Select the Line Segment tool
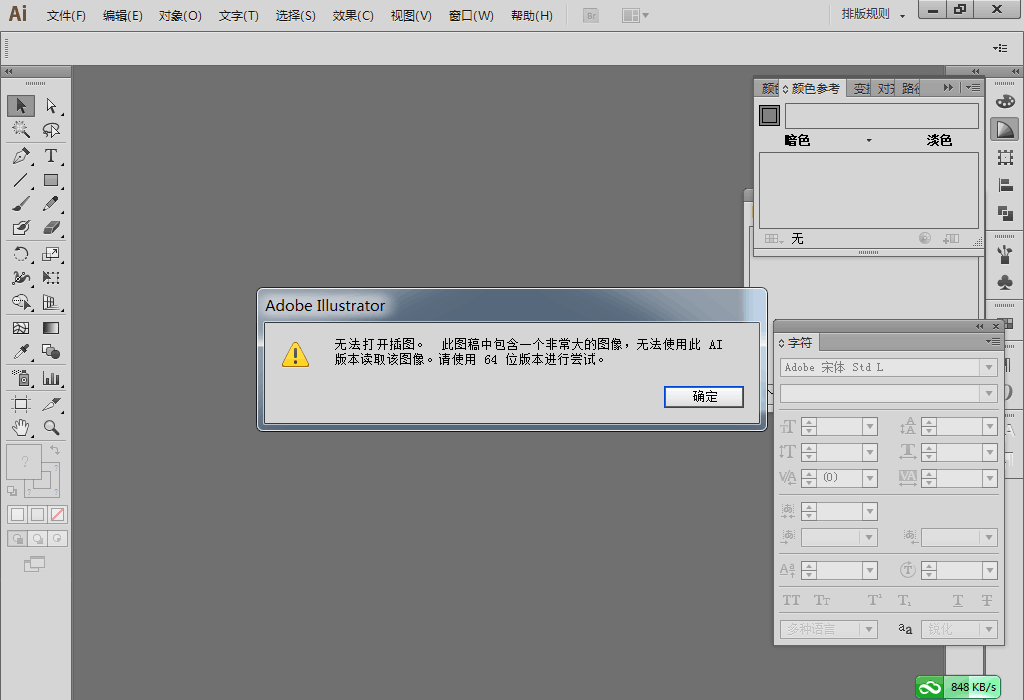The width and height of the screenshot is (1024, 700). [21, 180]
